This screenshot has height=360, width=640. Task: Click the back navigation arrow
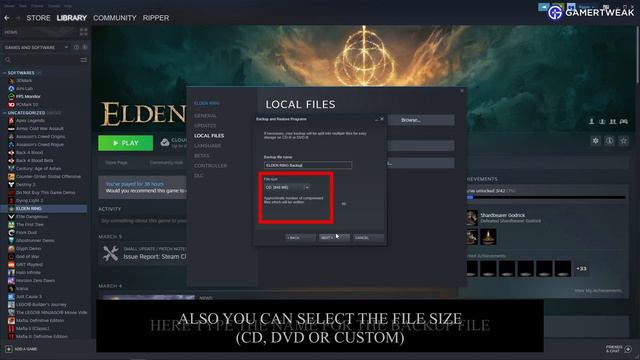pyautogui.click(x=7, y=18)
